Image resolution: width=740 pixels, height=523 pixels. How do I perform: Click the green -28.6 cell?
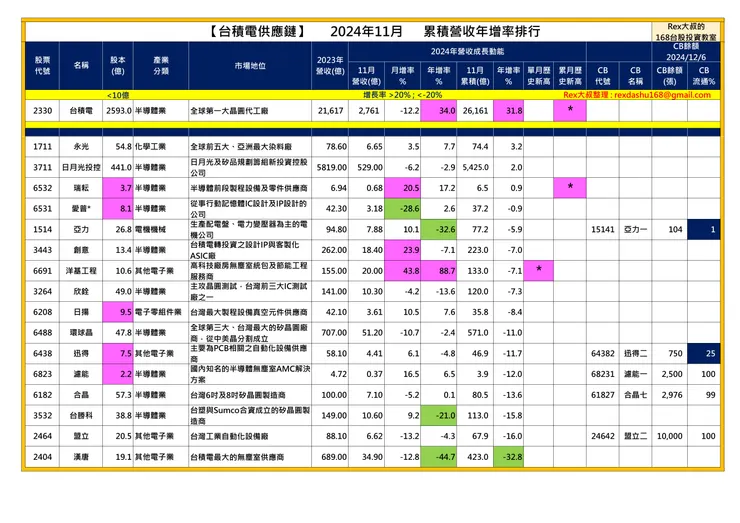[403, 208]
